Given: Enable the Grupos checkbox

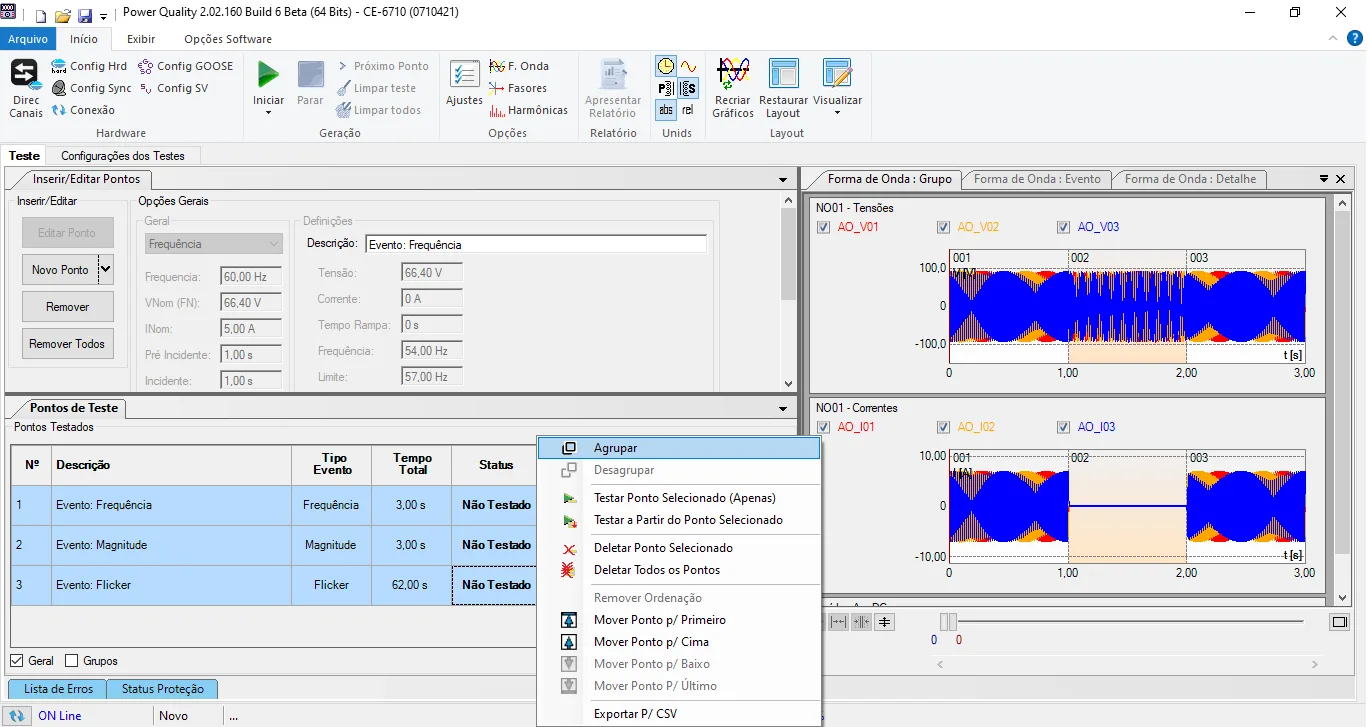Looking at the screenshot, I should click(x=71, y=661).
